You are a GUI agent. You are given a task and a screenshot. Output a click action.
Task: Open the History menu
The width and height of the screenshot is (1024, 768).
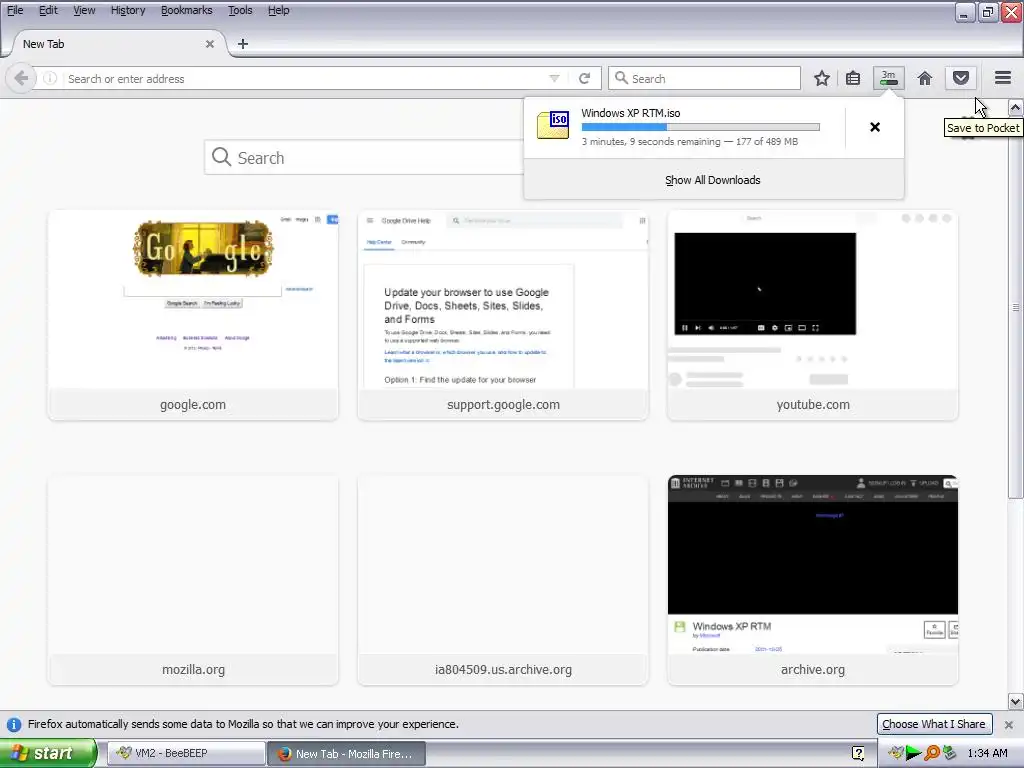(x=127, y=10)
